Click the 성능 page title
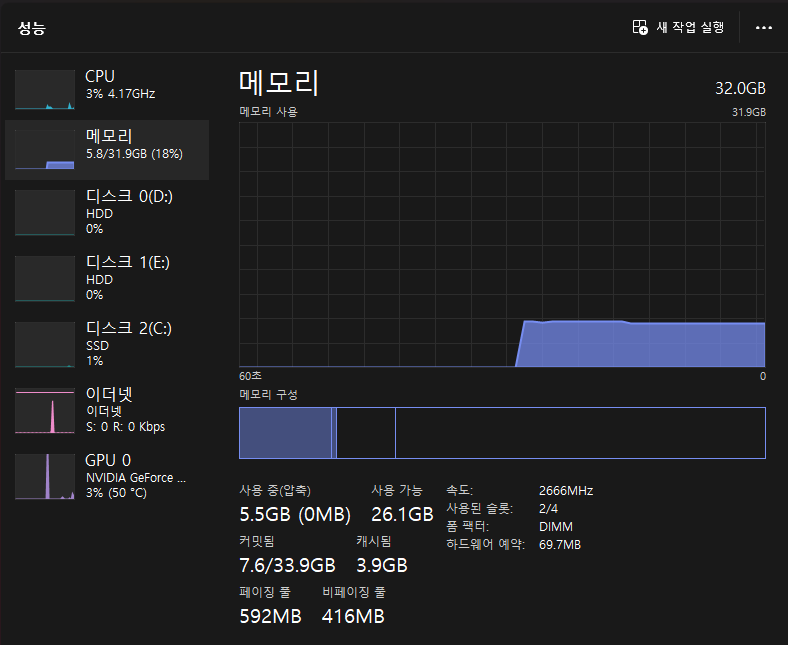The width and height of the screenshot is (788, 645). click(x=32, y=28)
